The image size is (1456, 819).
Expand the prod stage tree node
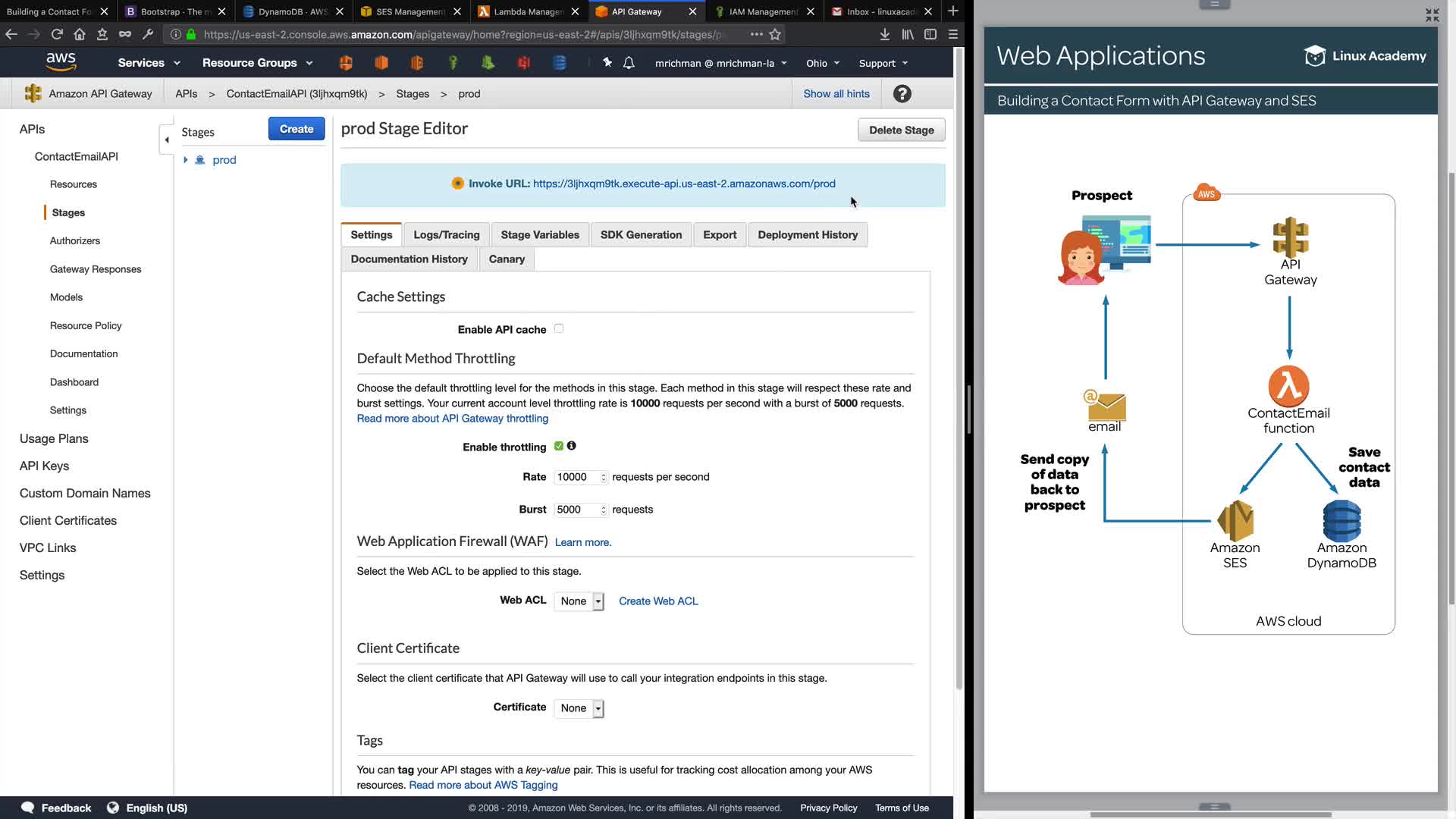click(x=186, y=160)
